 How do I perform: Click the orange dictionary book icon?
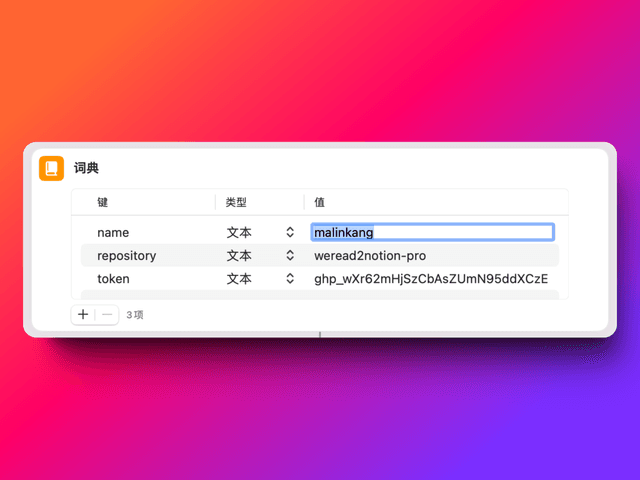tap(51, 168)
